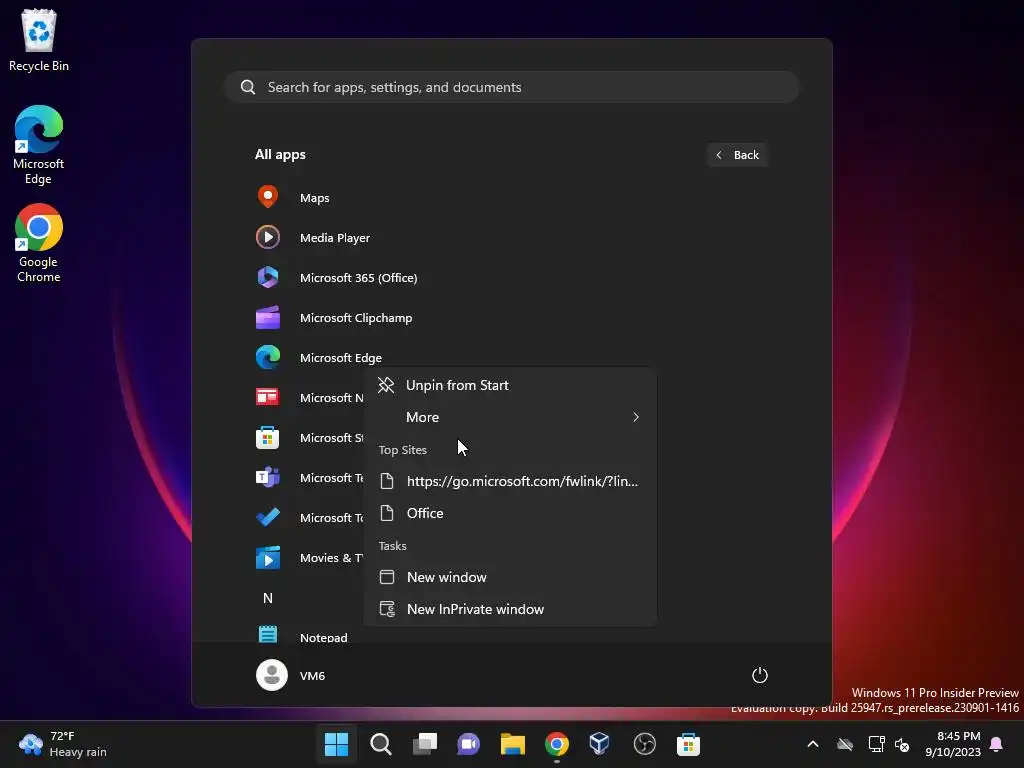Launch Media Player app icon
This screenshot has height=768, width=1024.
tap(268, 237)
